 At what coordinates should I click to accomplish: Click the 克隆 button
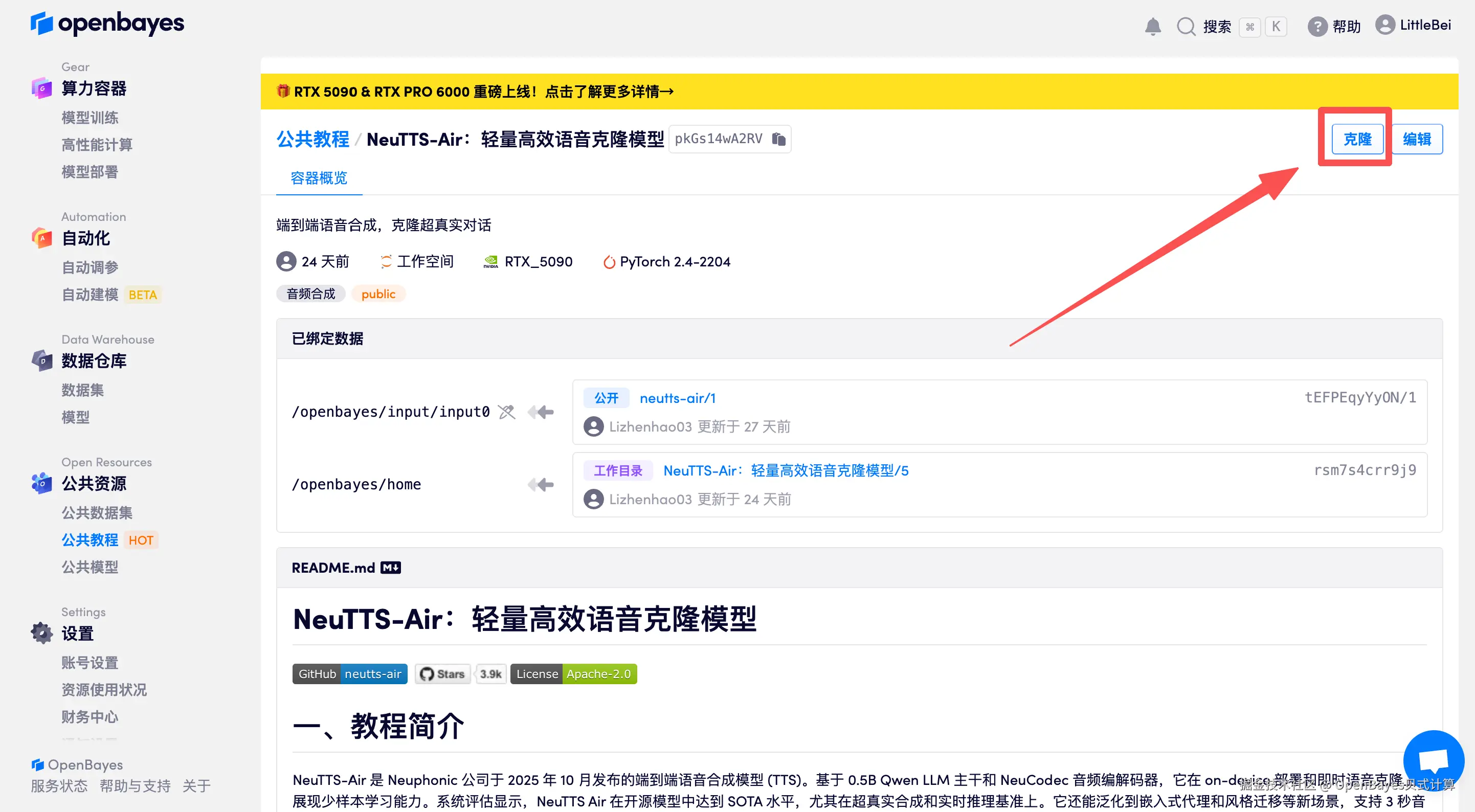point(1357,139)
